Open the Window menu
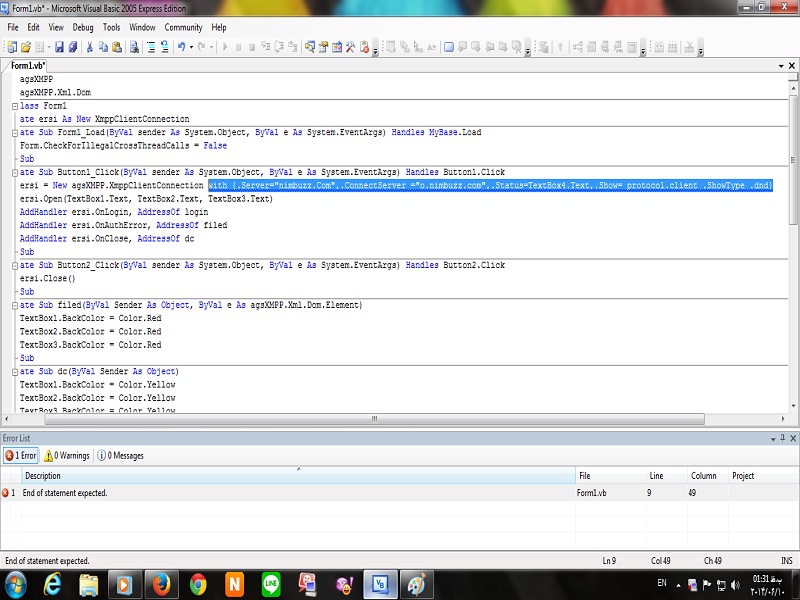The height and width of the screenshot is (600, 800). click(x=142, y=28)
